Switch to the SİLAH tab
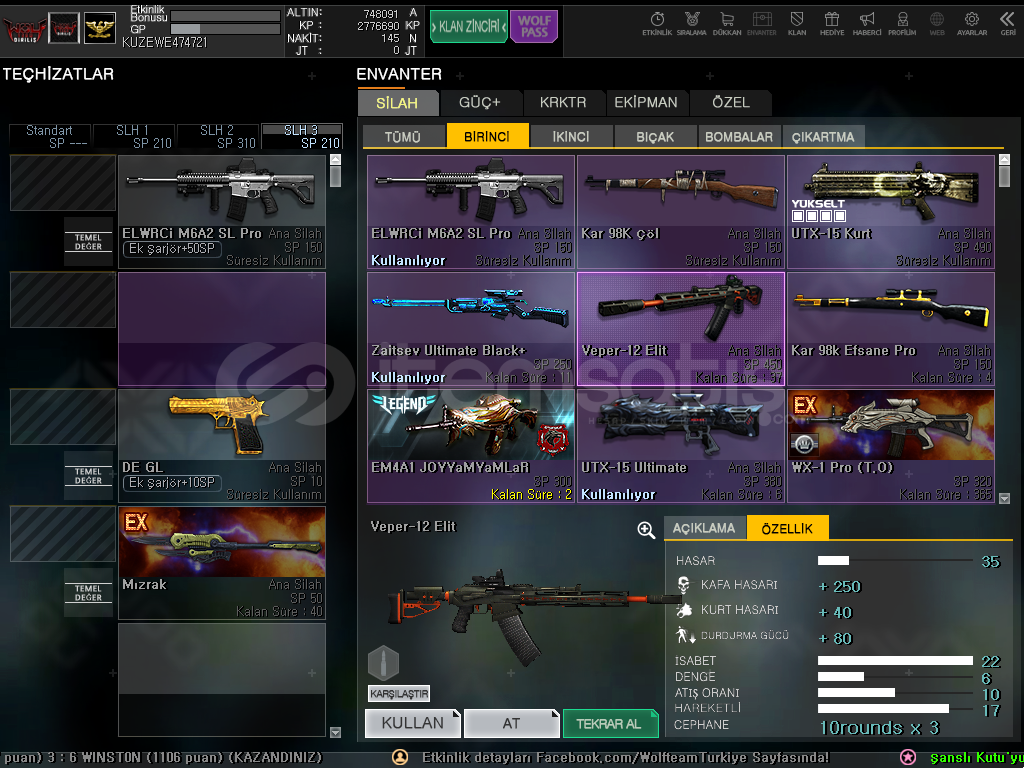Screen dimensions: 1024x768 [397, 103]
